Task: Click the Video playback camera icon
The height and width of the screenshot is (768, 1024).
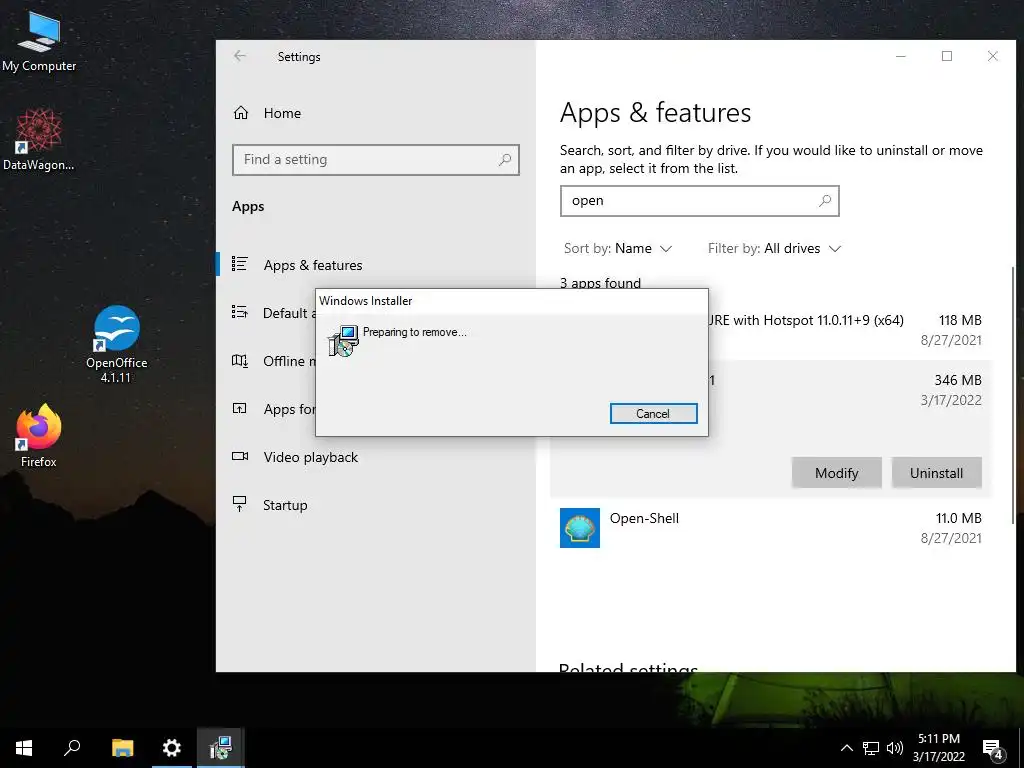Action: click(x=240, y=456)
